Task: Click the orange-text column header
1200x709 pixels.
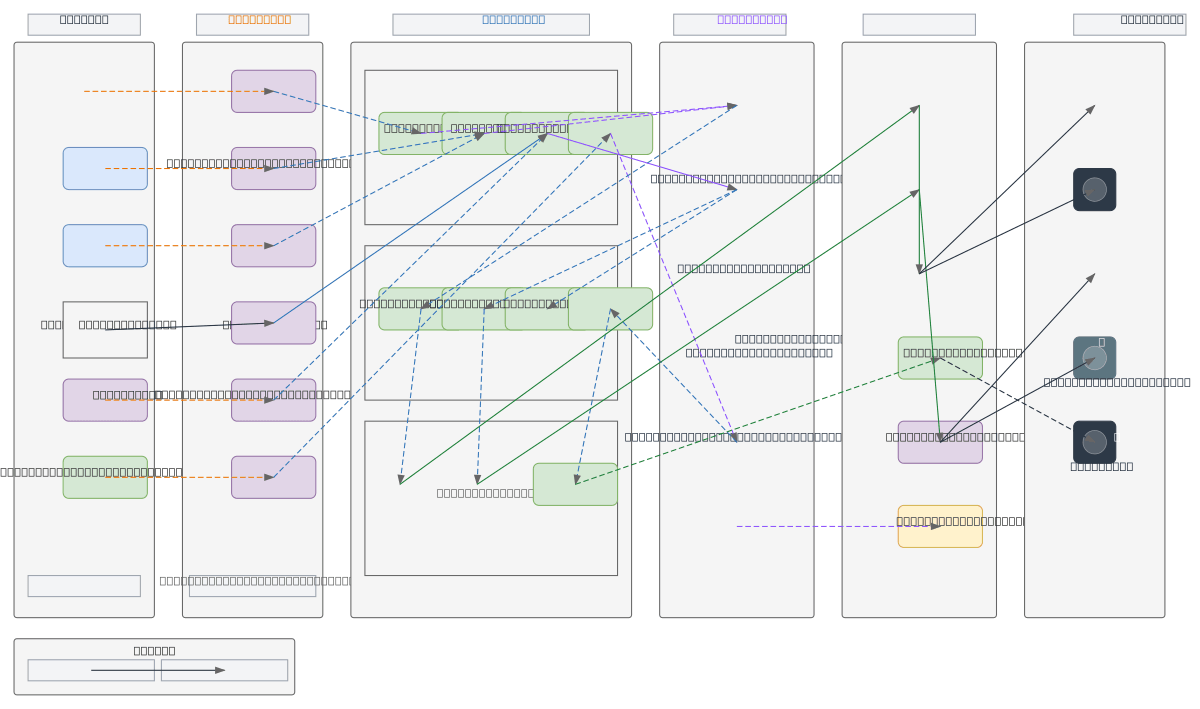Action: click(252, 24)
